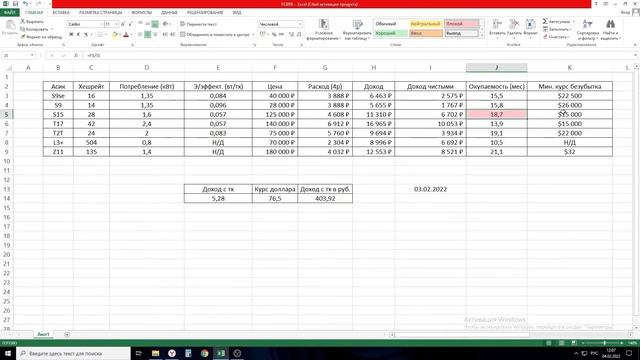Open File Explorer from taskbar
Screen dimensions: 640x360
point(156,353)
